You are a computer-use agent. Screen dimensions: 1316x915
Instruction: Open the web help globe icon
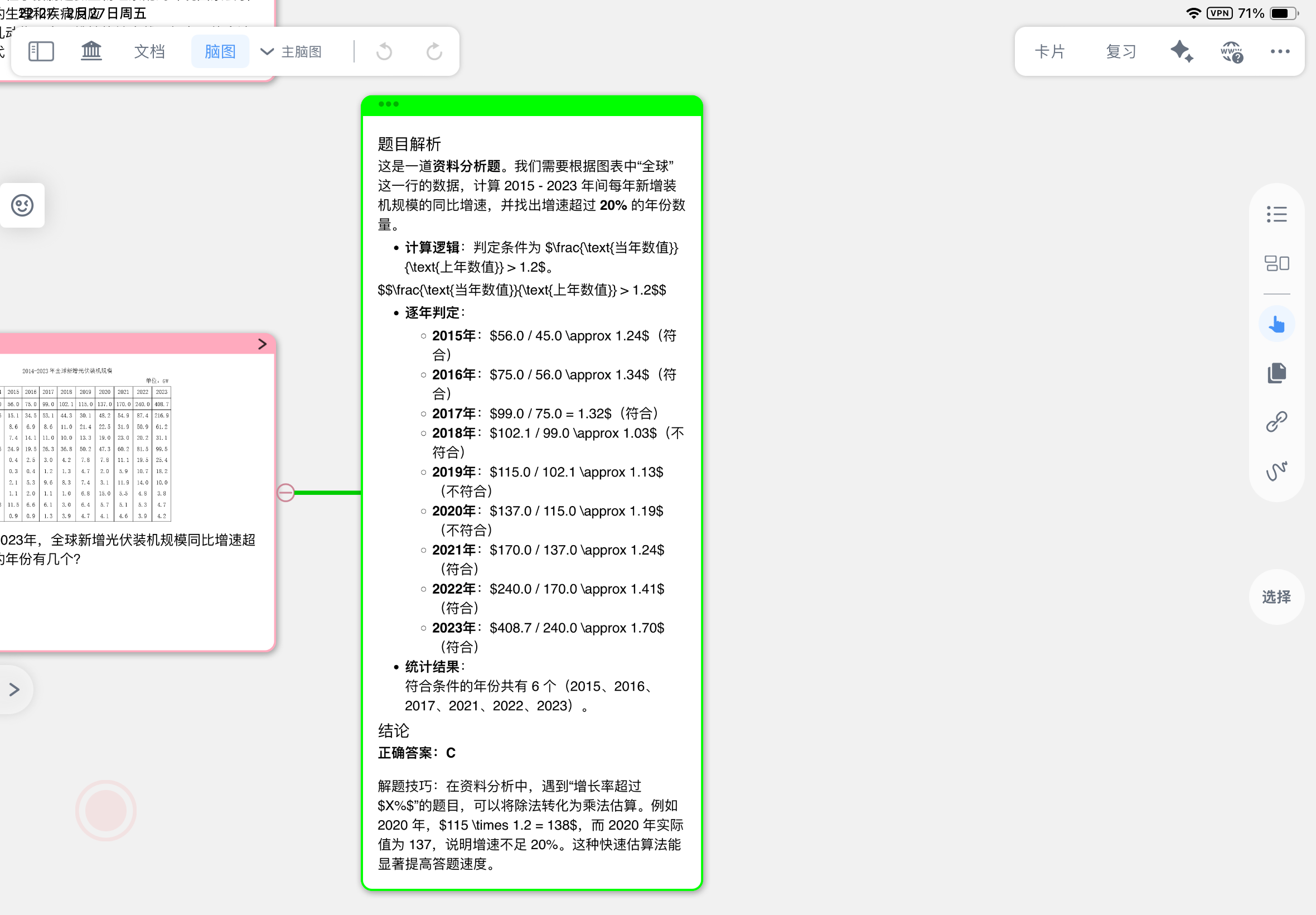tap(1231, 51)
